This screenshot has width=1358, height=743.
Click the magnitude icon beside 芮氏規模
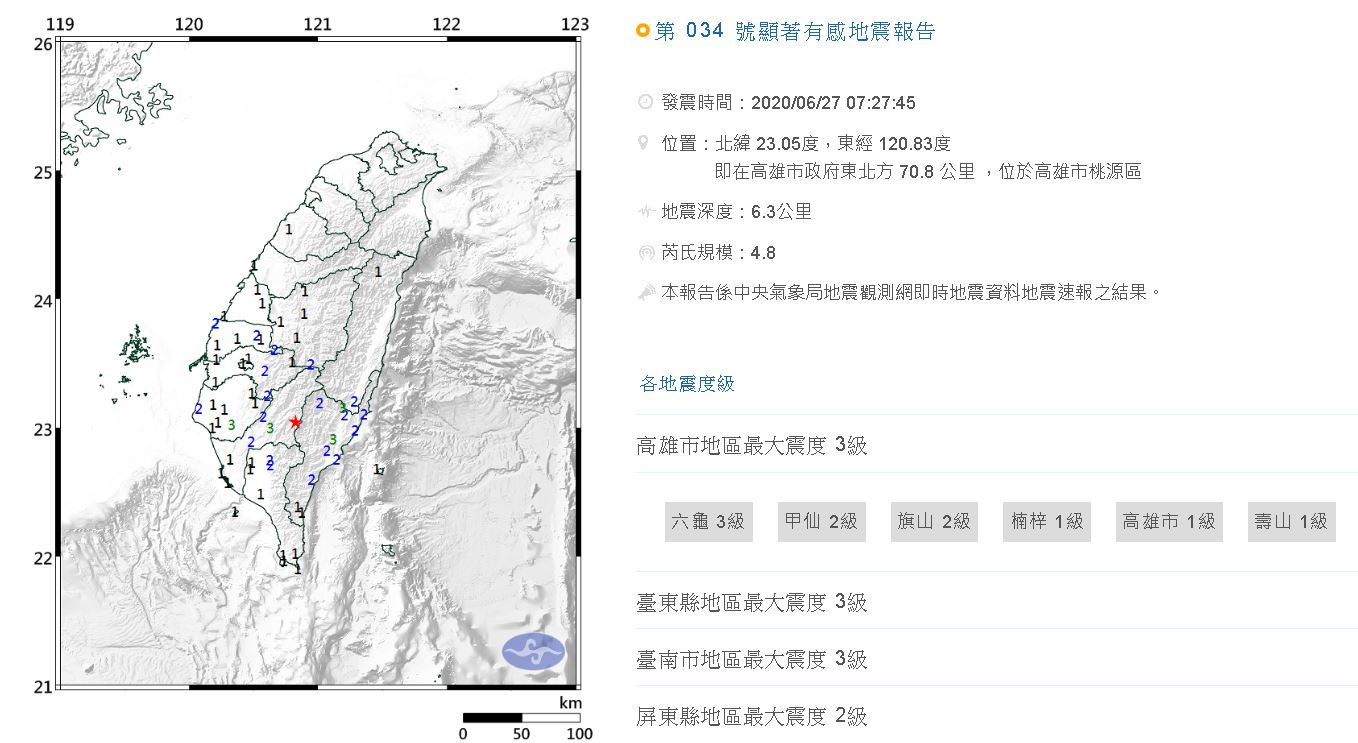[645, 252]
